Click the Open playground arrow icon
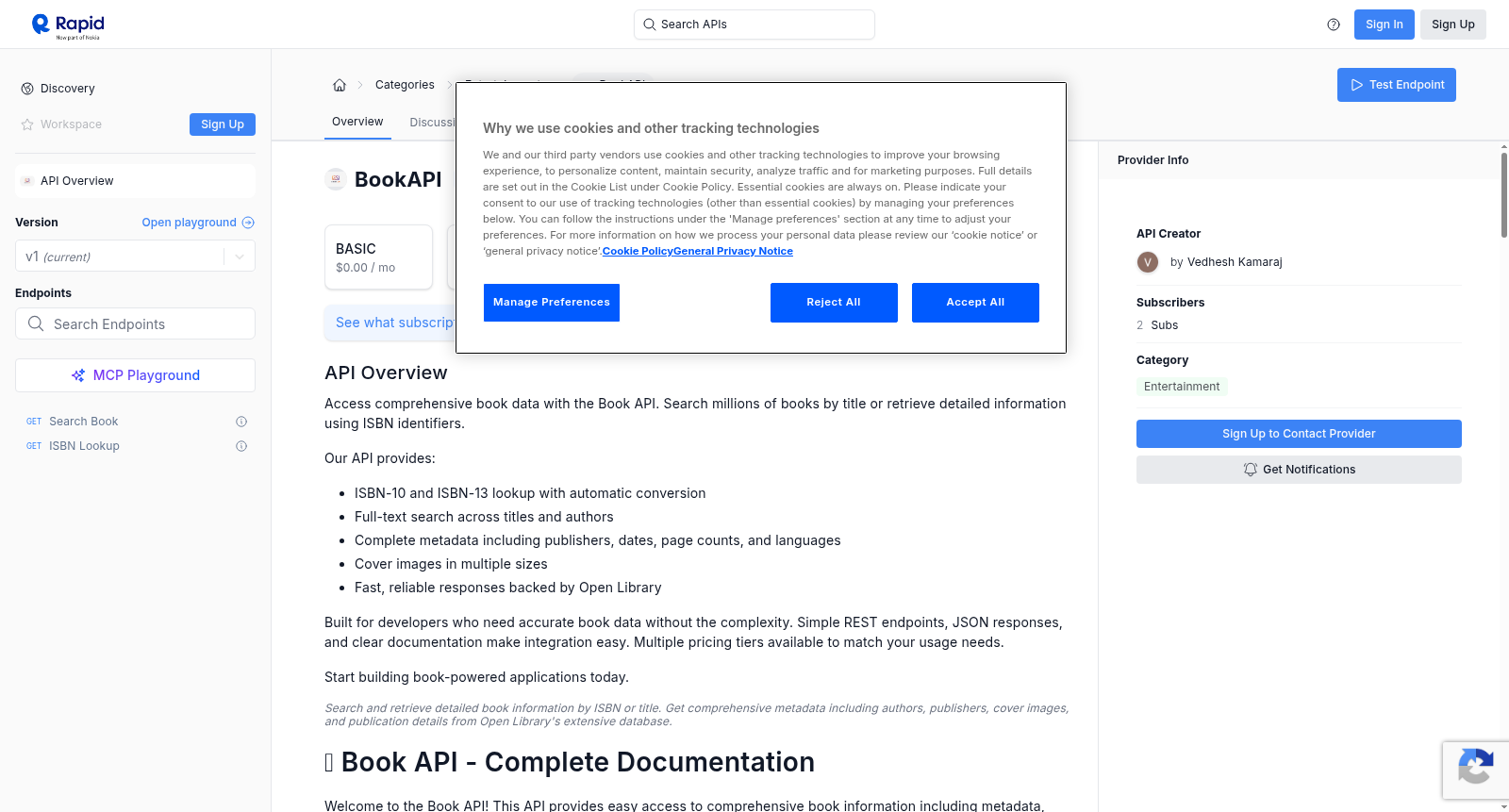This screenshot has width=1509, height=812. (248, 223)
